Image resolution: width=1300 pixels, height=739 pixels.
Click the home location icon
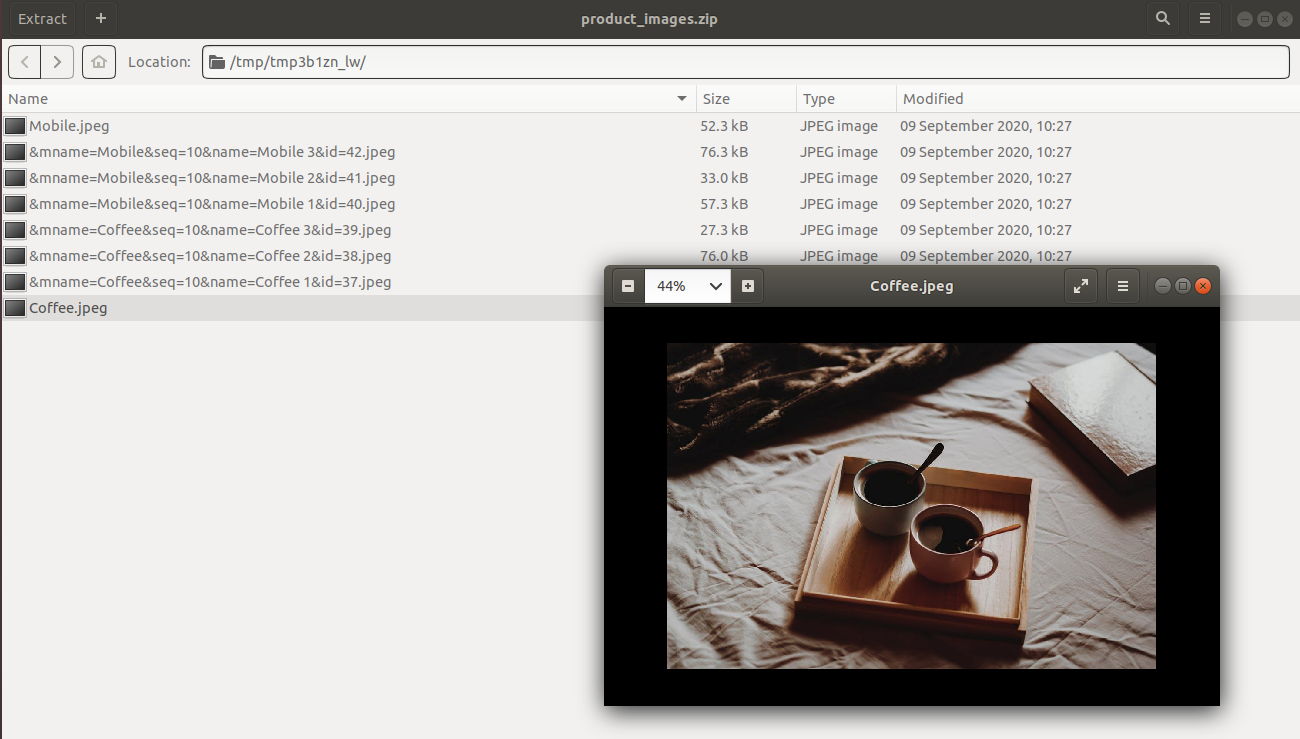pos(99,62)
